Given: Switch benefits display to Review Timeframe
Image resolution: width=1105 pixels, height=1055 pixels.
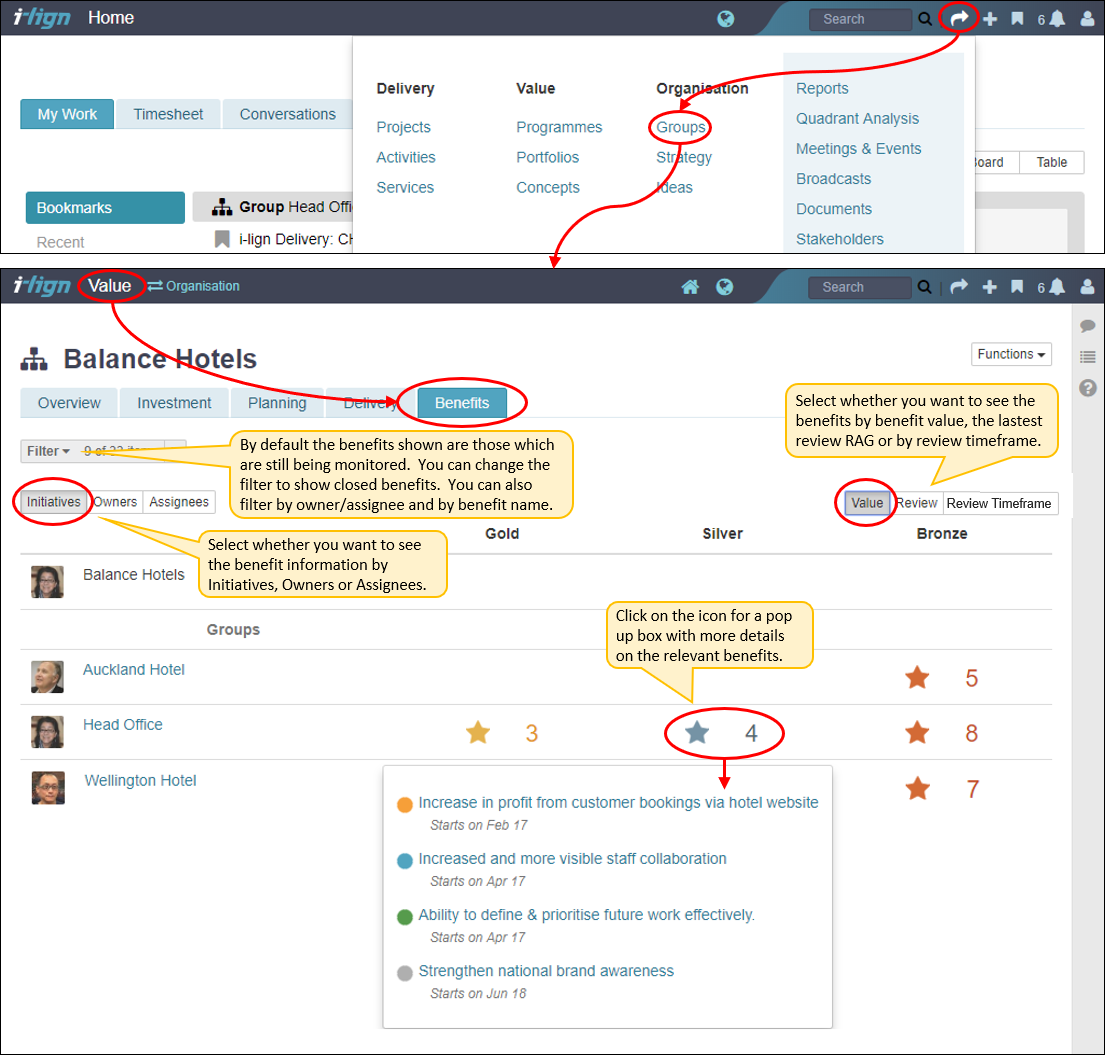Looking at the screenshot, I should pos(999,503).
